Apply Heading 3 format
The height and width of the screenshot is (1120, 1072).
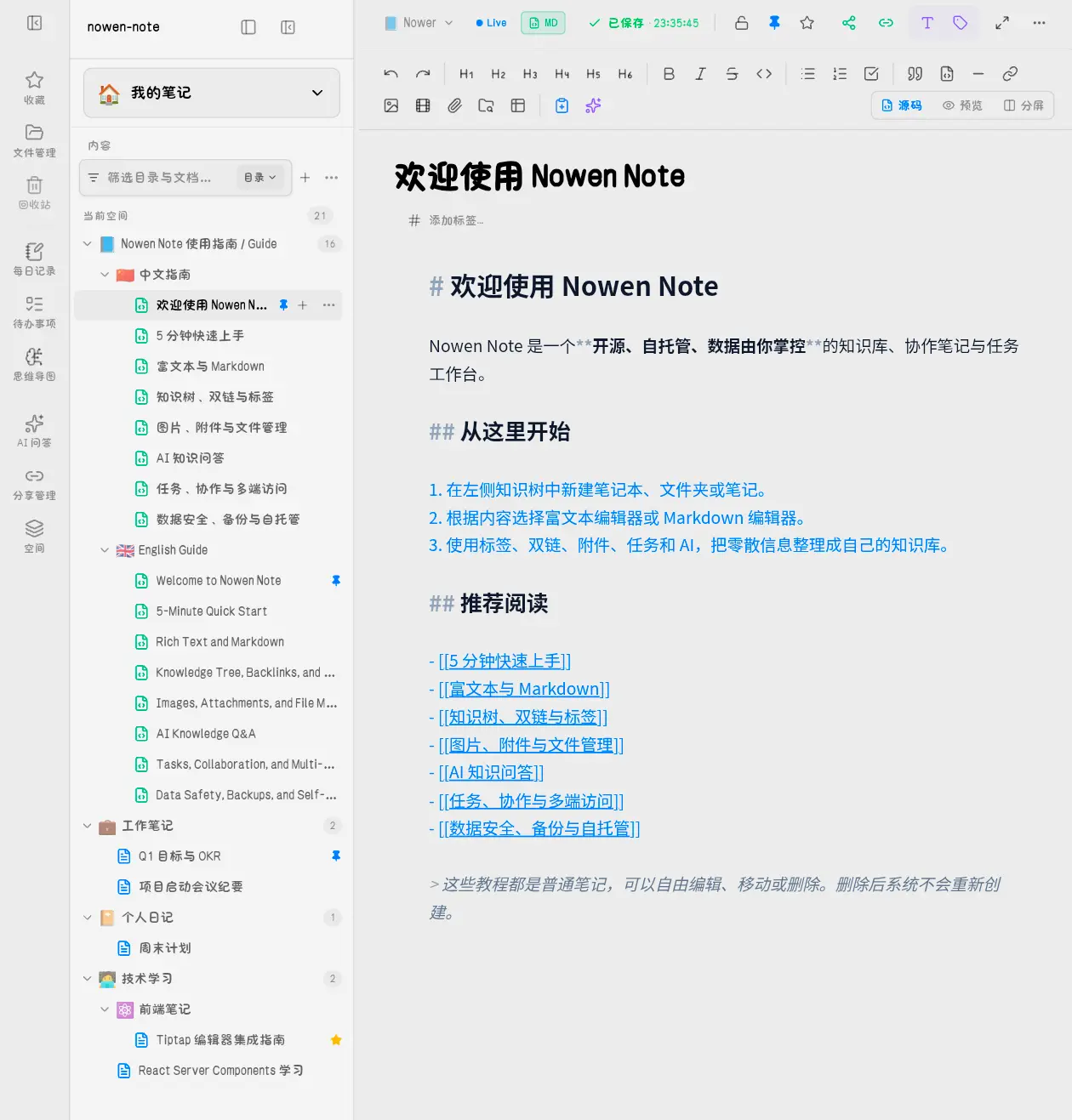530,74
